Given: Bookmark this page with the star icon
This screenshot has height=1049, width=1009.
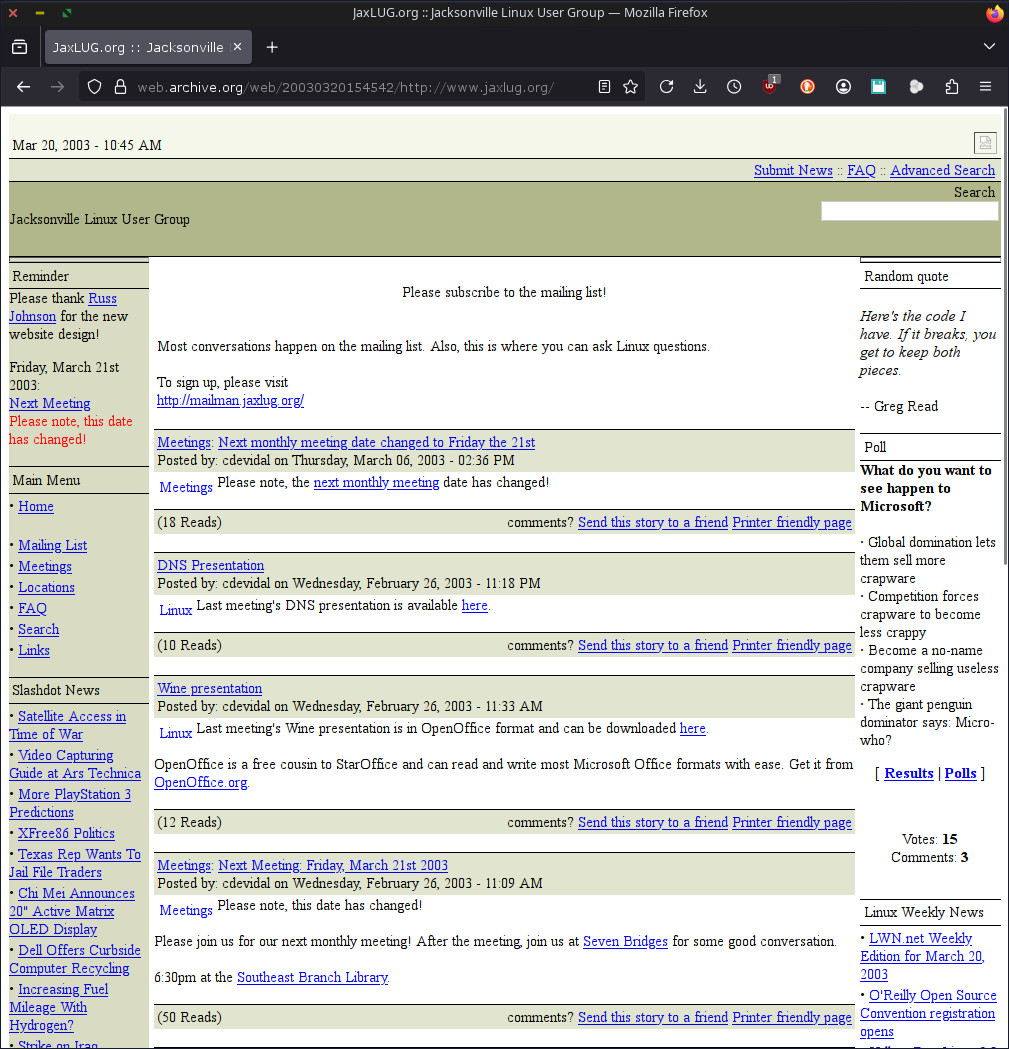Looking at the screenshot, I should (632, 87).
